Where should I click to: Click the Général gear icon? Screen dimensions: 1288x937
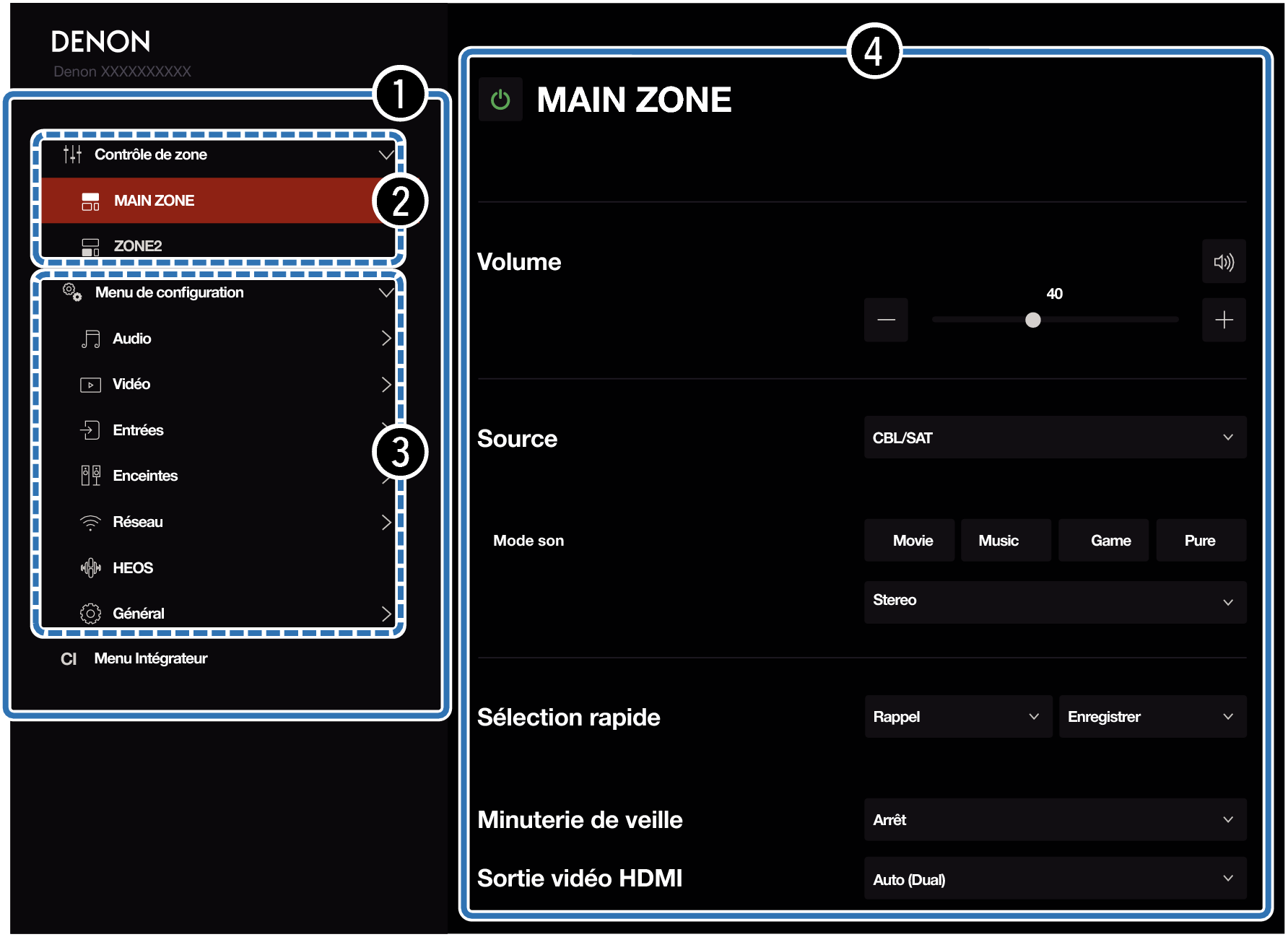click(x=90, y=614)
